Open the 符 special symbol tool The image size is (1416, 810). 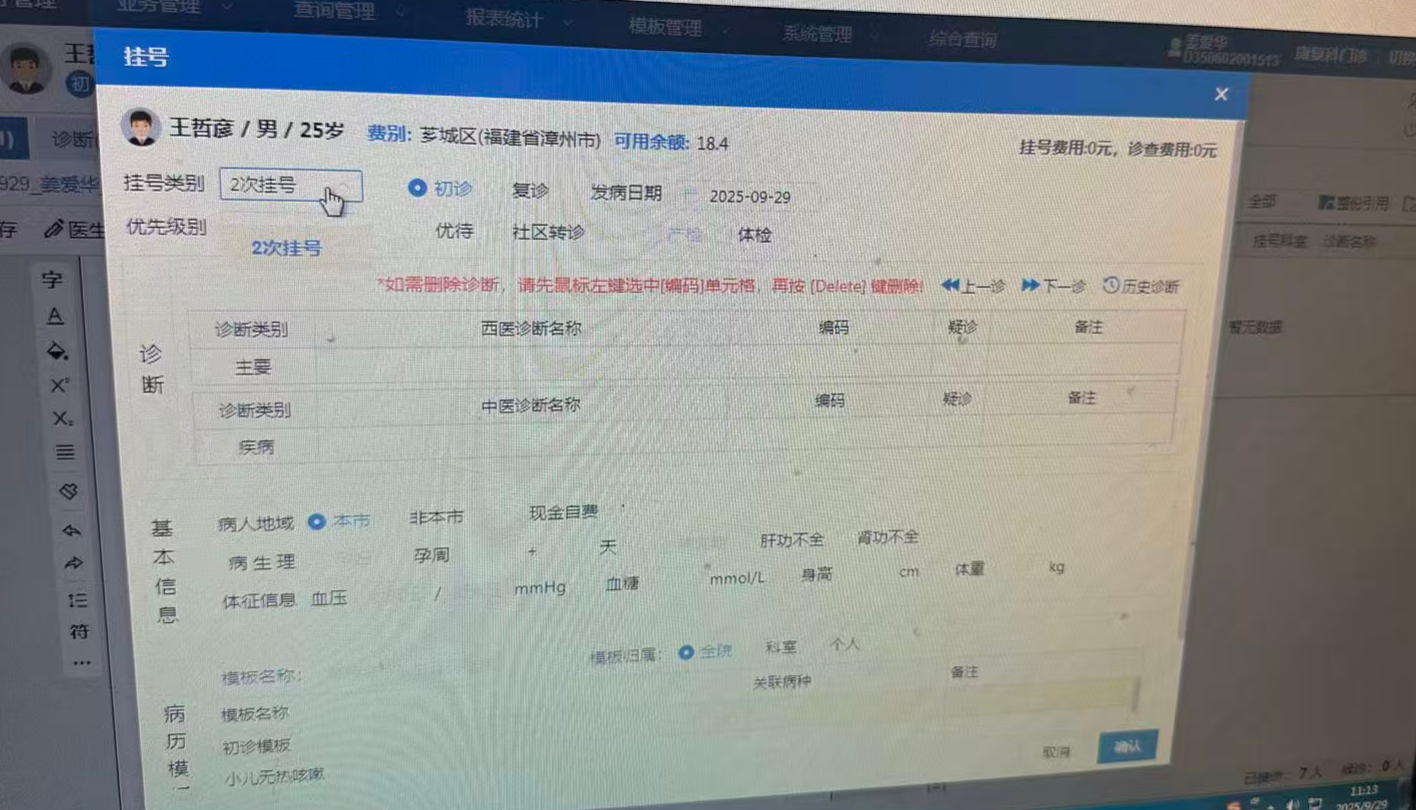(79, 632)
